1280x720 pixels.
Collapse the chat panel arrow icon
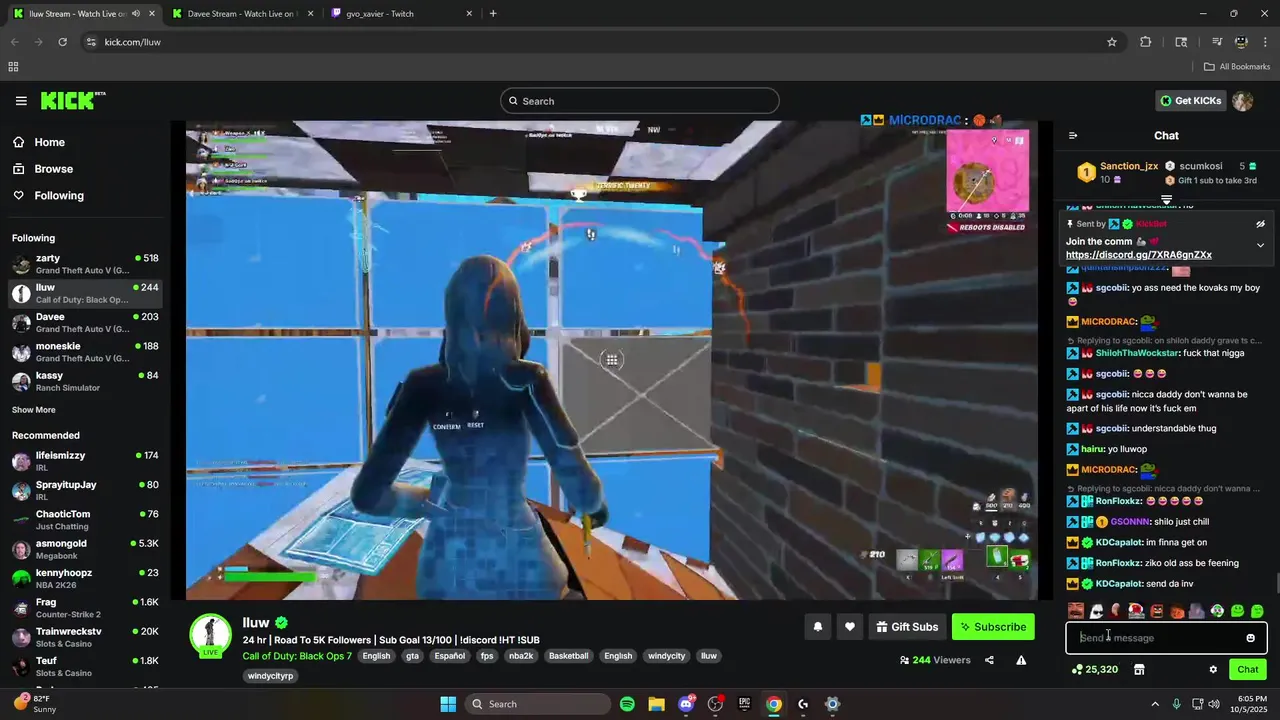pyautogui.click(x=1073, y=136)
